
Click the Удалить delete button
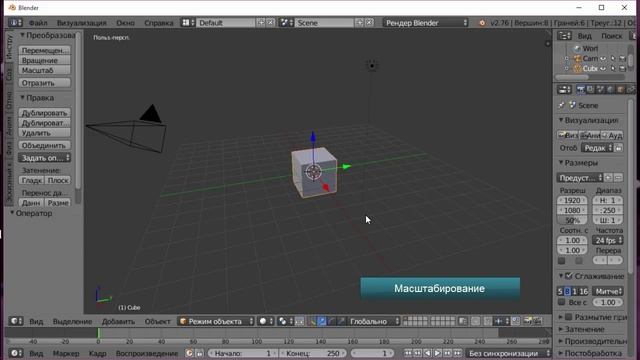[x=44, y=133]
